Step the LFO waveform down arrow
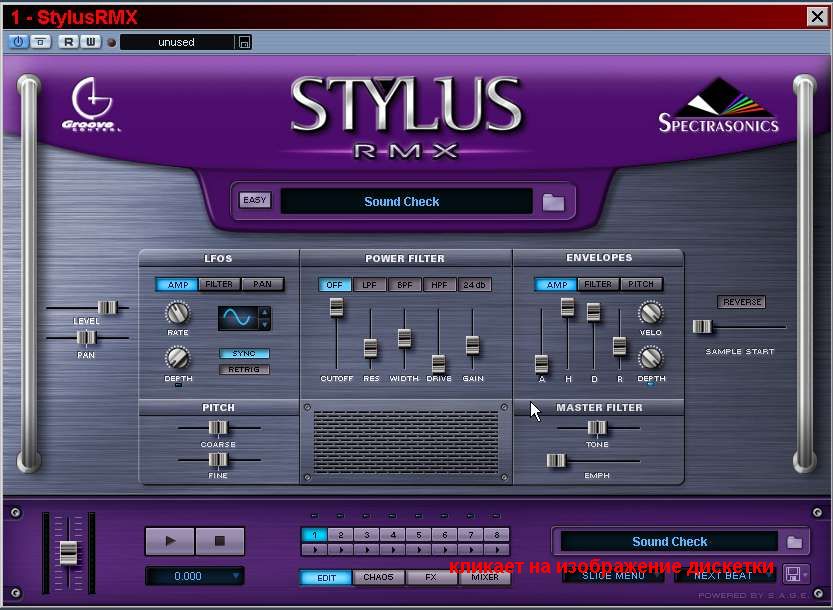833x610 pixels. [265, 324]
